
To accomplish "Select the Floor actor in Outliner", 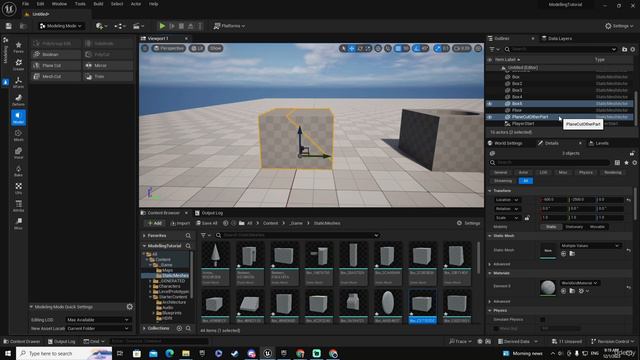I will [x=517, y=110].
